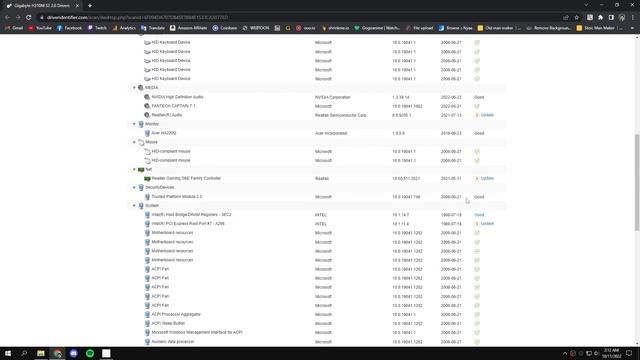Click the Realtek(R) Audio device icon
640x360 pixels.
coord(147,115)
